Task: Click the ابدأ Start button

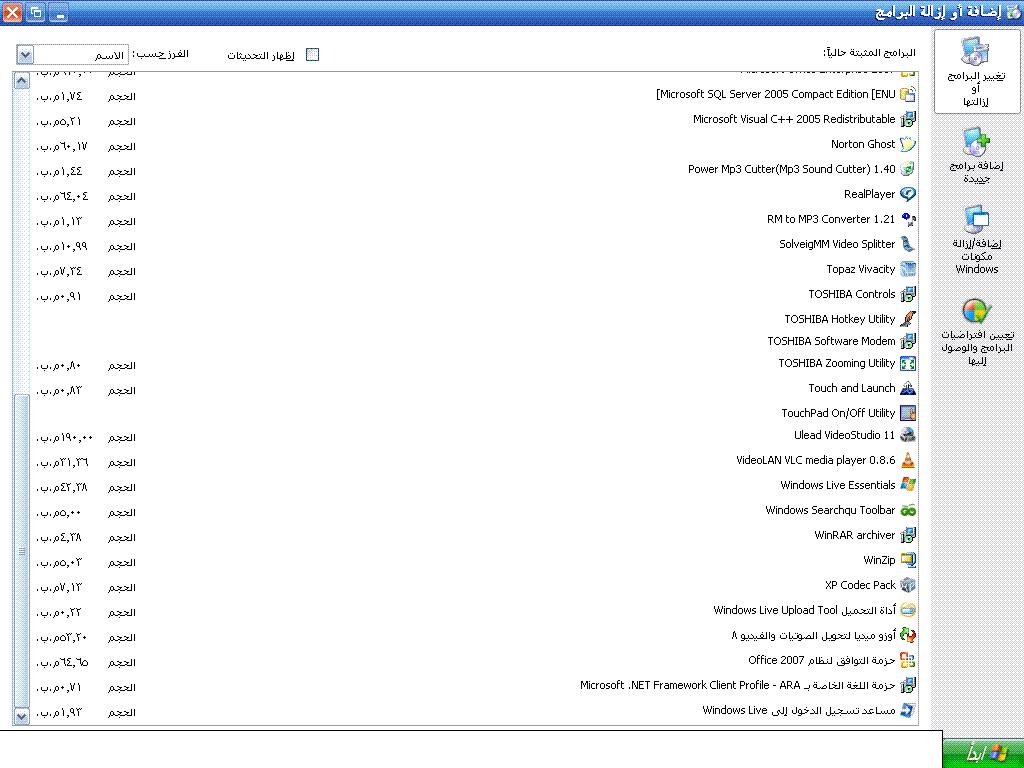Action: coord(983,753)
